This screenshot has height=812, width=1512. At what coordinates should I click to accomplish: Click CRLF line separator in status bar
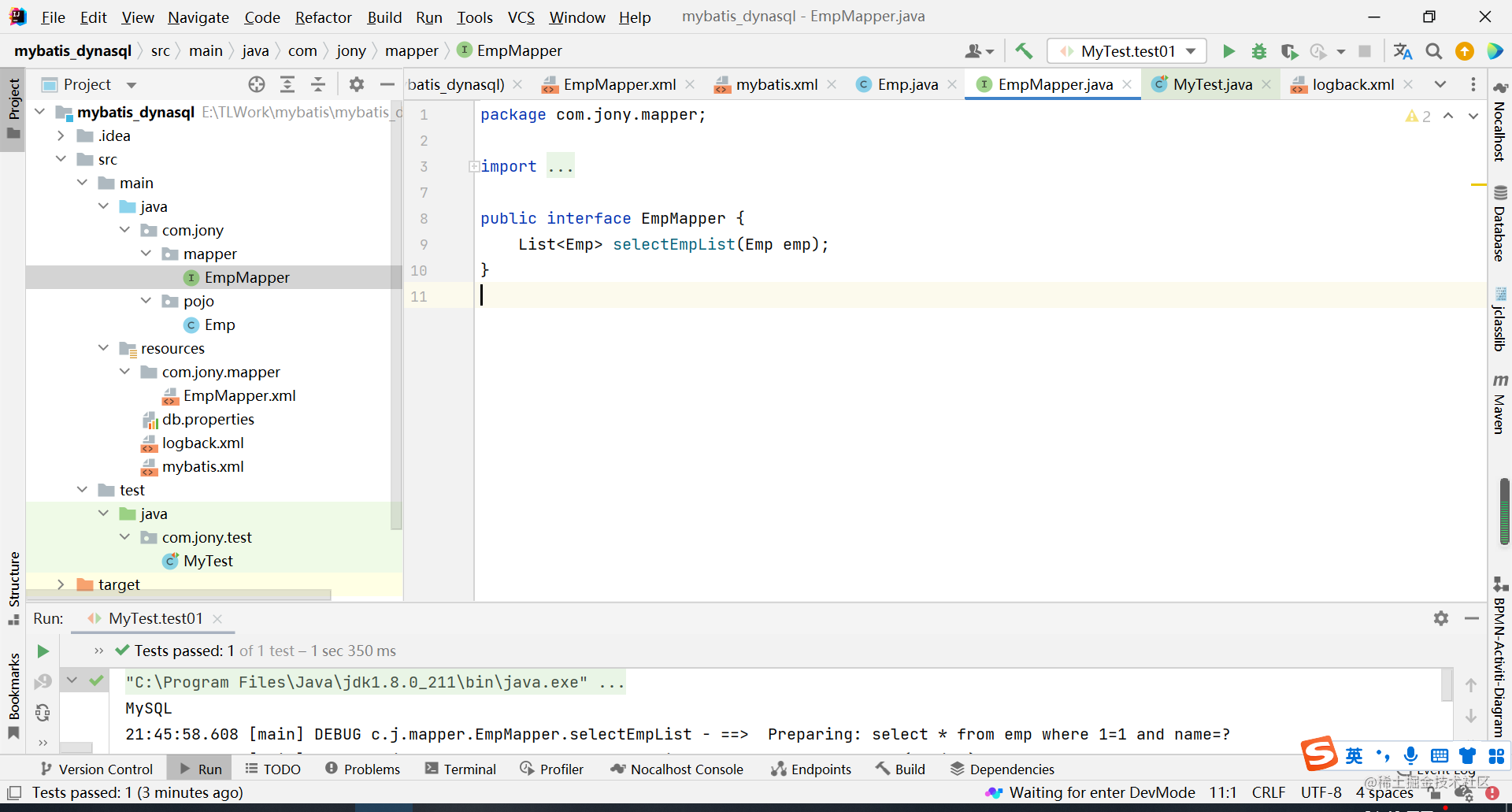tap(1269, 792)
